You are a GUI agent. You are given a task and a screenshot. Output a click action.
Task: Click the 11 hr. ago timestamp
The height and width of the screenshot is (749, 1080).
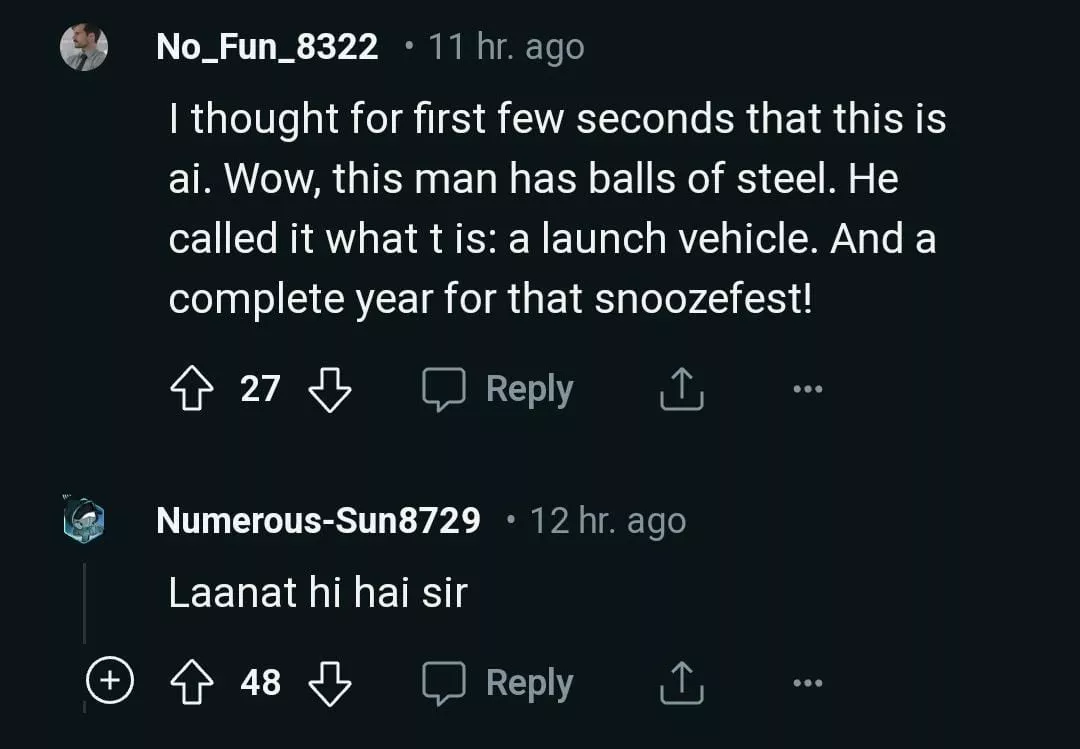click(506, 47)
